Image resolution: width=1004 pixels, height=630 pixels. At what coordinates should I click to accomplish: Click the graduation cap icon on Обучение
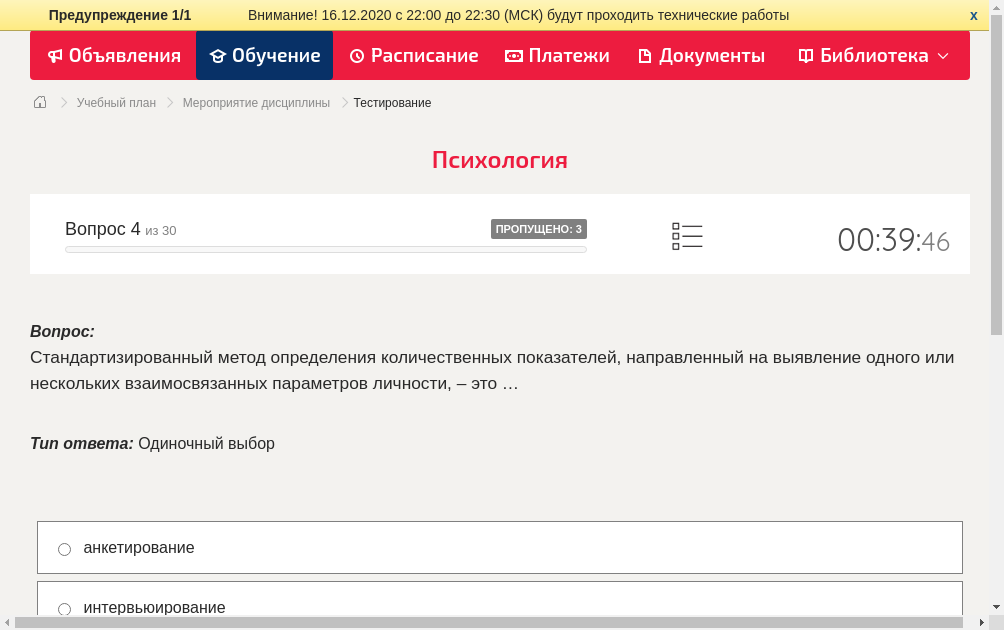coord(217,56)
